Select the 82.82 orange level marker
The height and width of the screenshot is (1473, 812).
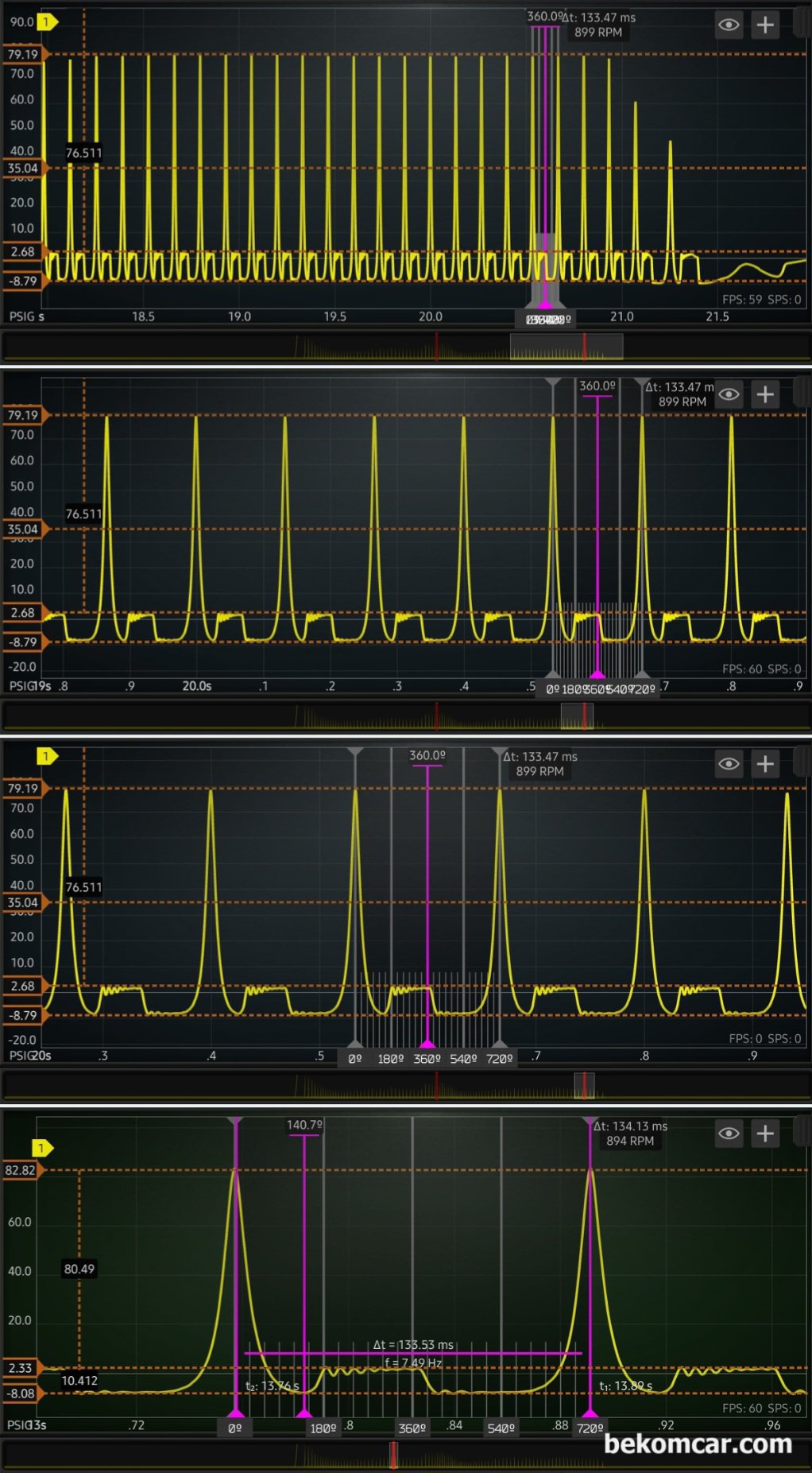point(21,1170)
